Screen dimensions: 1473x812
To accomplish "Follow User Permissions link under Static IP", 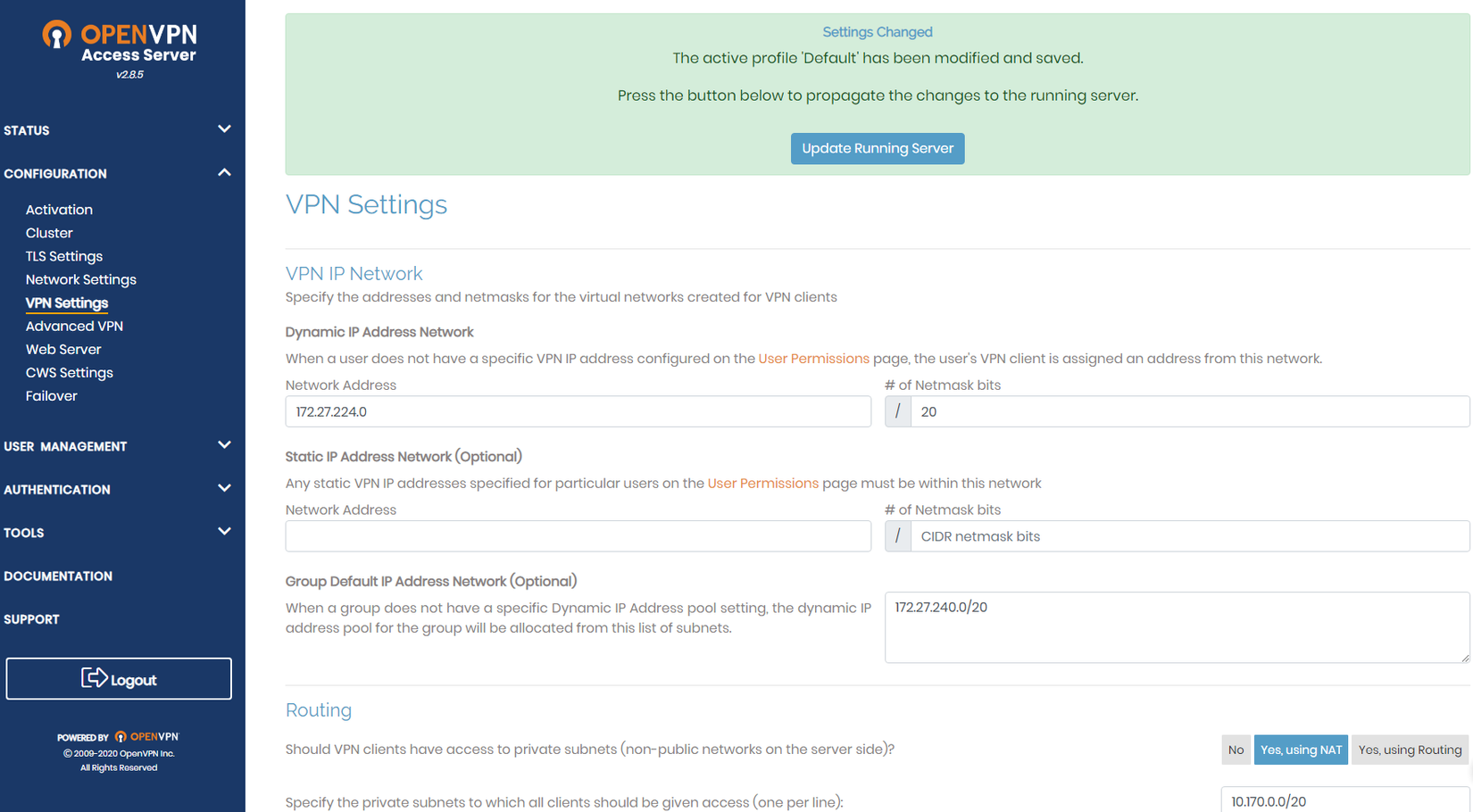I will click(763, 484).
